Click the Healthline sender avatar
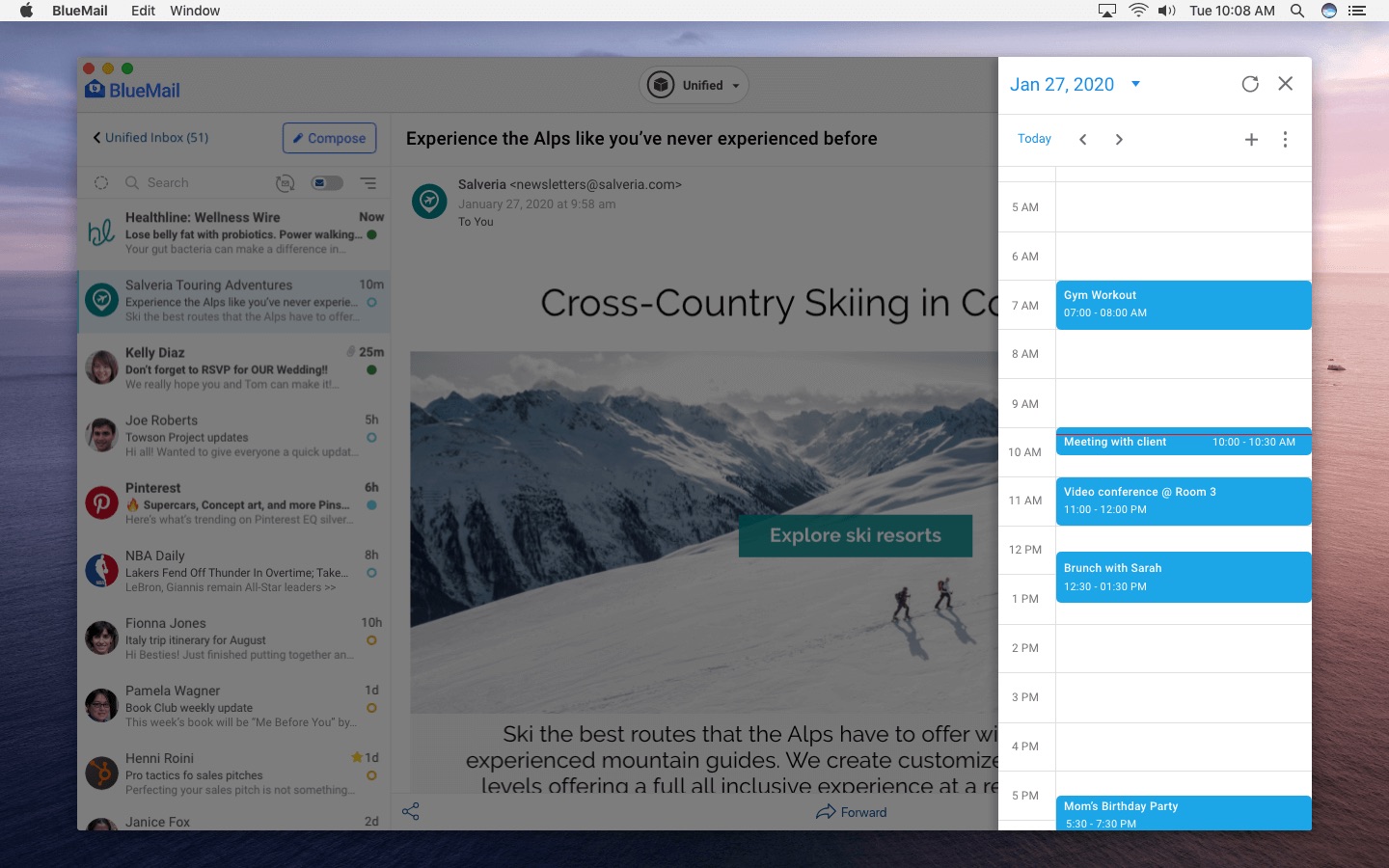1389x868 pixels. tap(101, 232)
